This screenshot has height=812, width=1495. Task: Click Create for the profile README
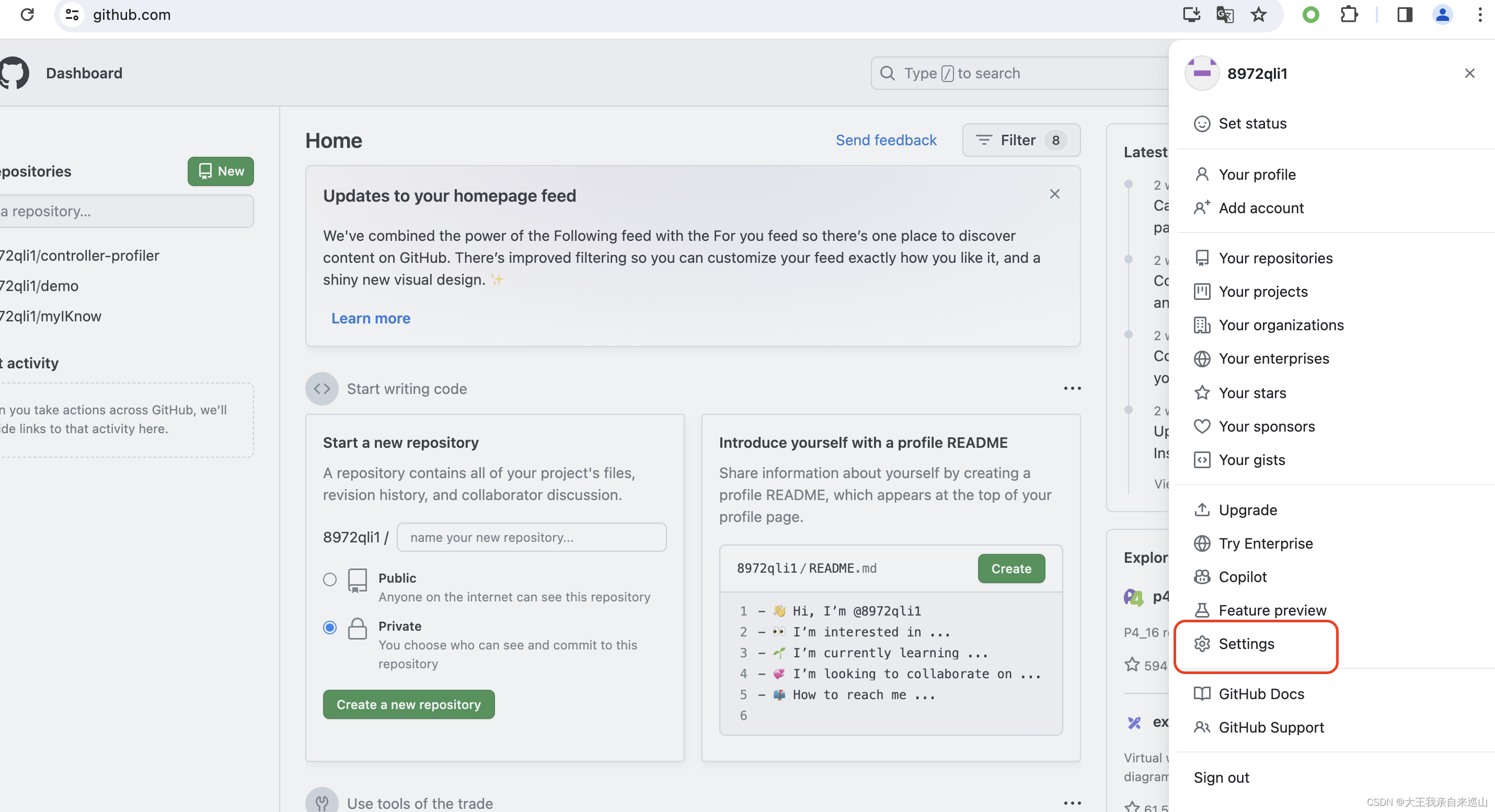click(1011, 569)
